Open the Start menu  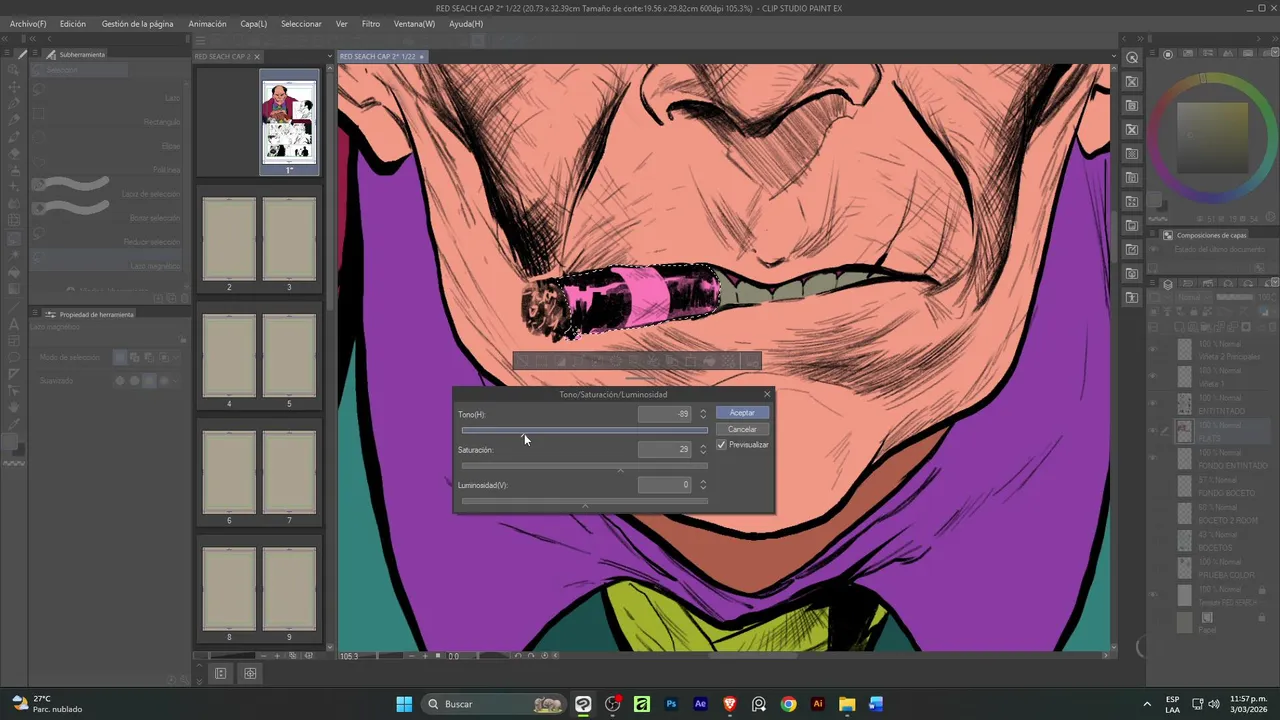[404, 704]
